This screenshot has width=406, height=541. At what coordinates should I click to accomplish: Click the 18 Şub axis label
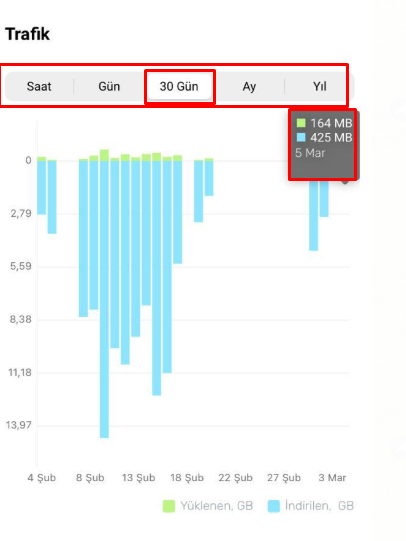tap(187, 478)
